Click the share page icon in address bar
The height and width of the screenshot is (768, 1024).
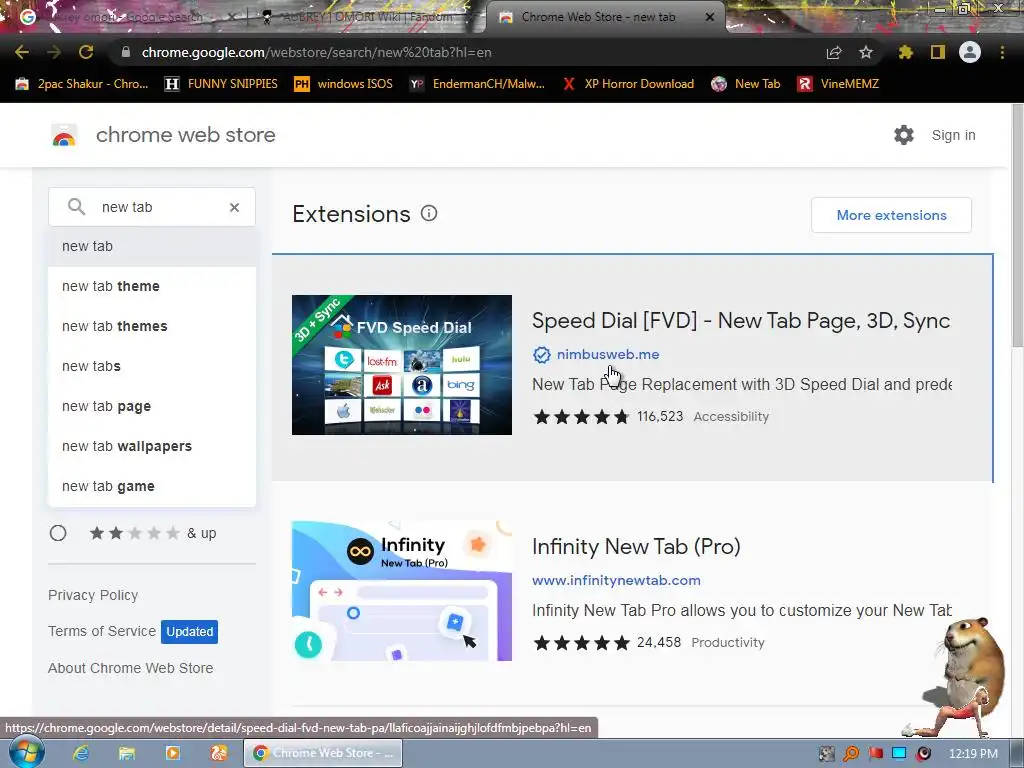834,52
